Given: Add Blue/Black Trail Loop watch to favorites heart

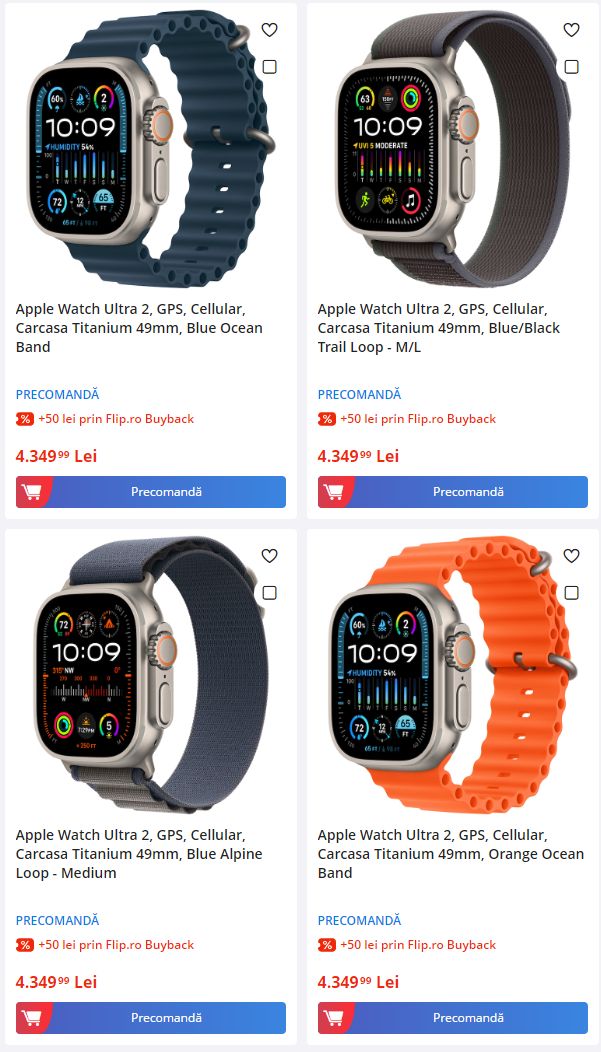Looking at the screenshot, I should pos(571,30).
